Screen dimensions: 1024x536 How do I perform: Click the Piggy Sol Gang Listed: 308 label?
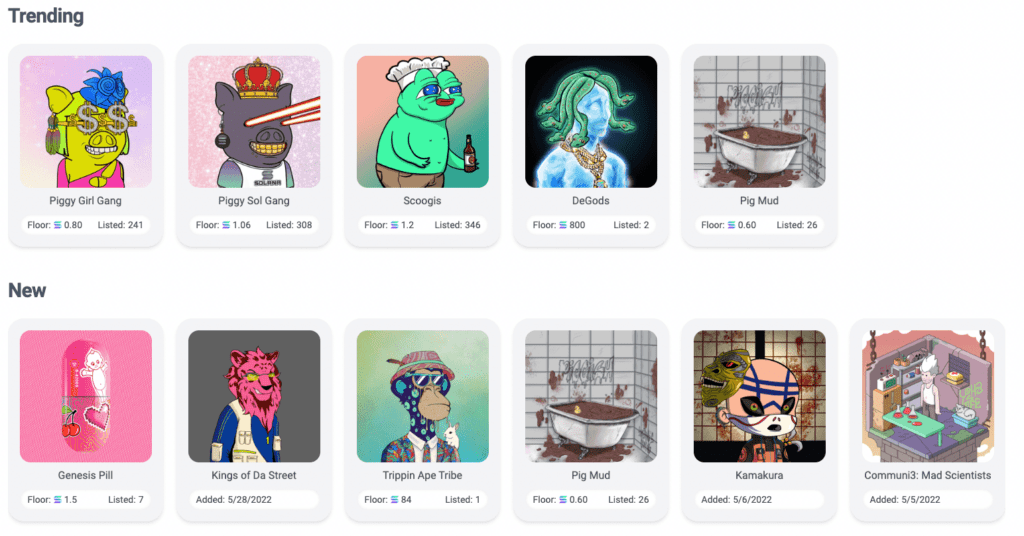[289, 225]
